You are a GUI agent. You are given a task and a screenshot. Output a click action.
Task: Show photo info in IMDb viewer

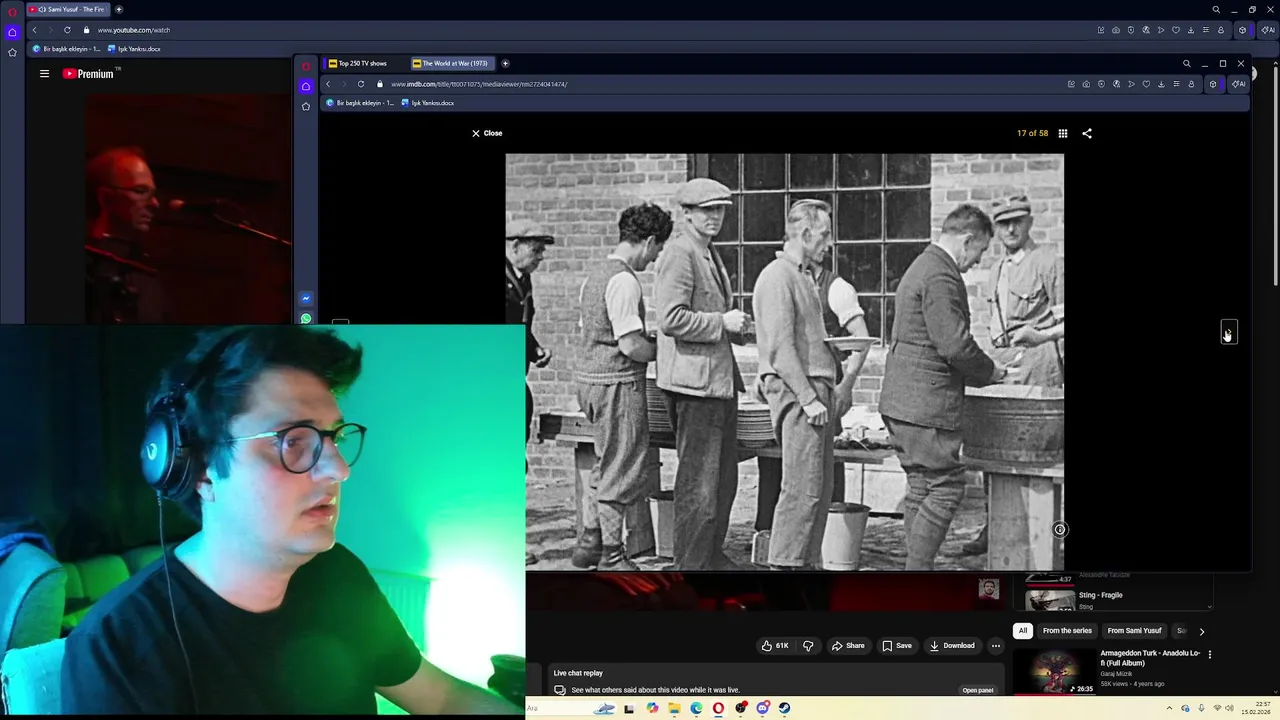point(1060,530)
